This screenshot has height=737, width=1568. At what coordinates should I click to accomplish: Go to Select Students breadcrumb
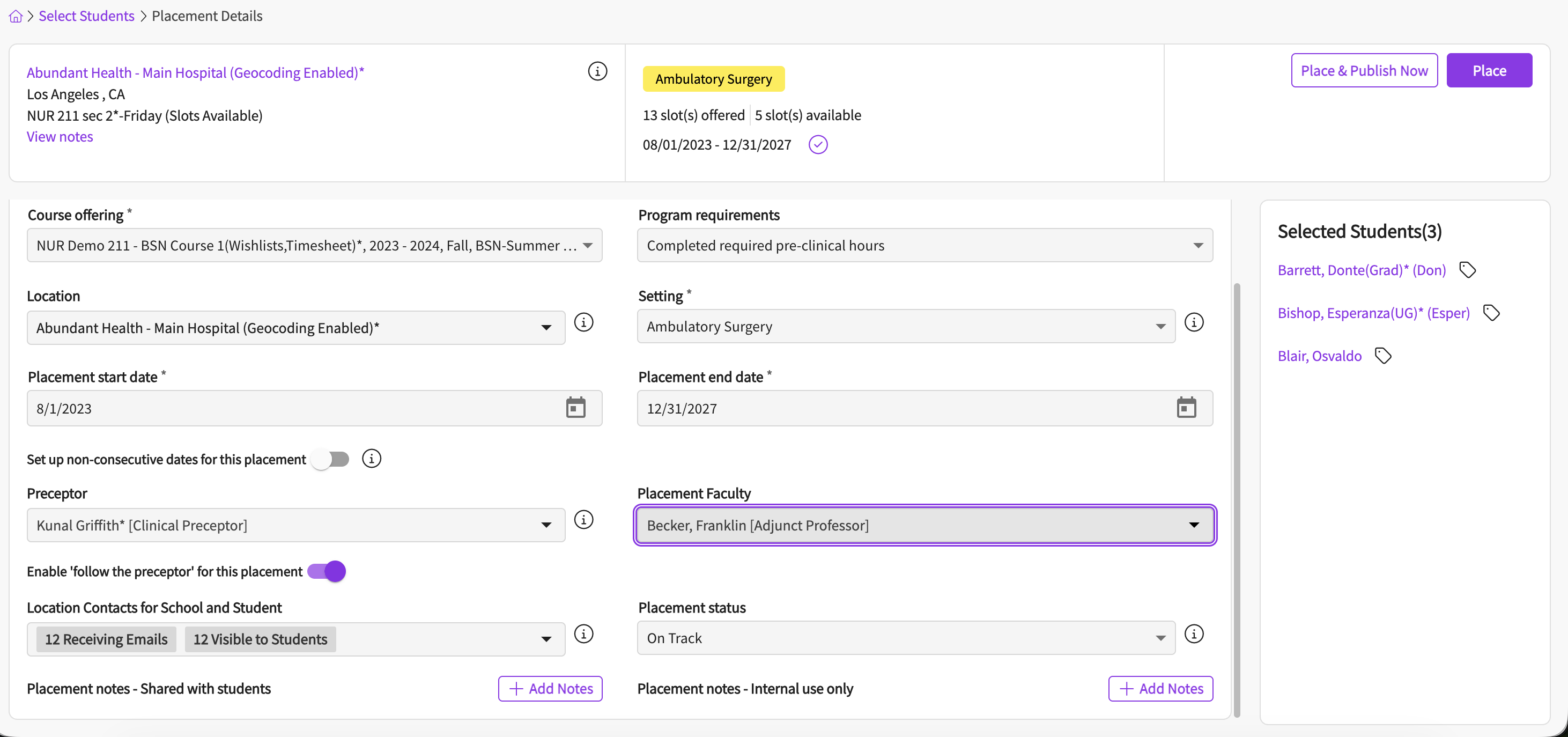pos(86,17)
